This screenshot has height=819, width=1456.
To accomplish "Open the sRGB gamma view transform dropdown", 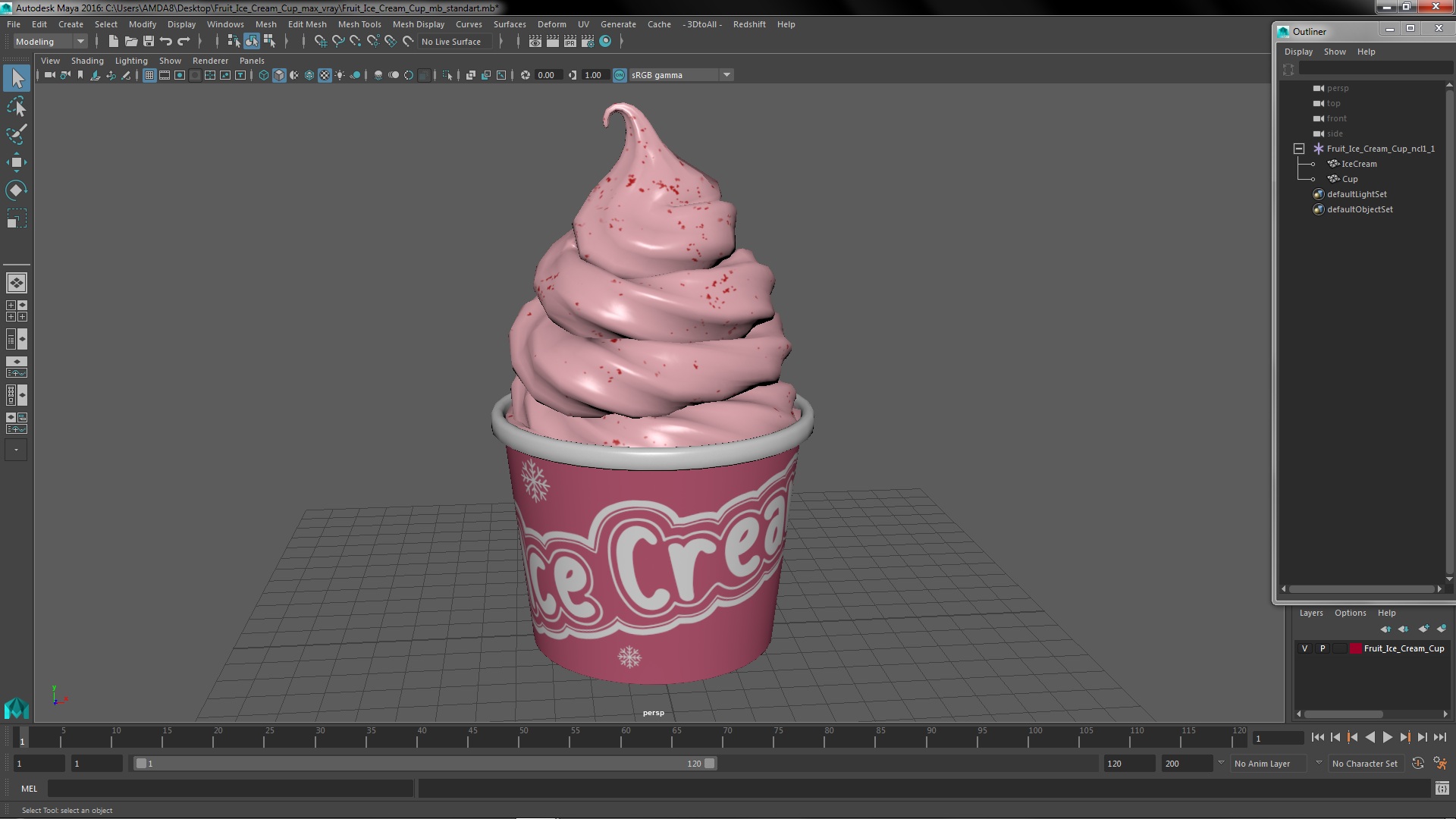I will click(680, 75).
